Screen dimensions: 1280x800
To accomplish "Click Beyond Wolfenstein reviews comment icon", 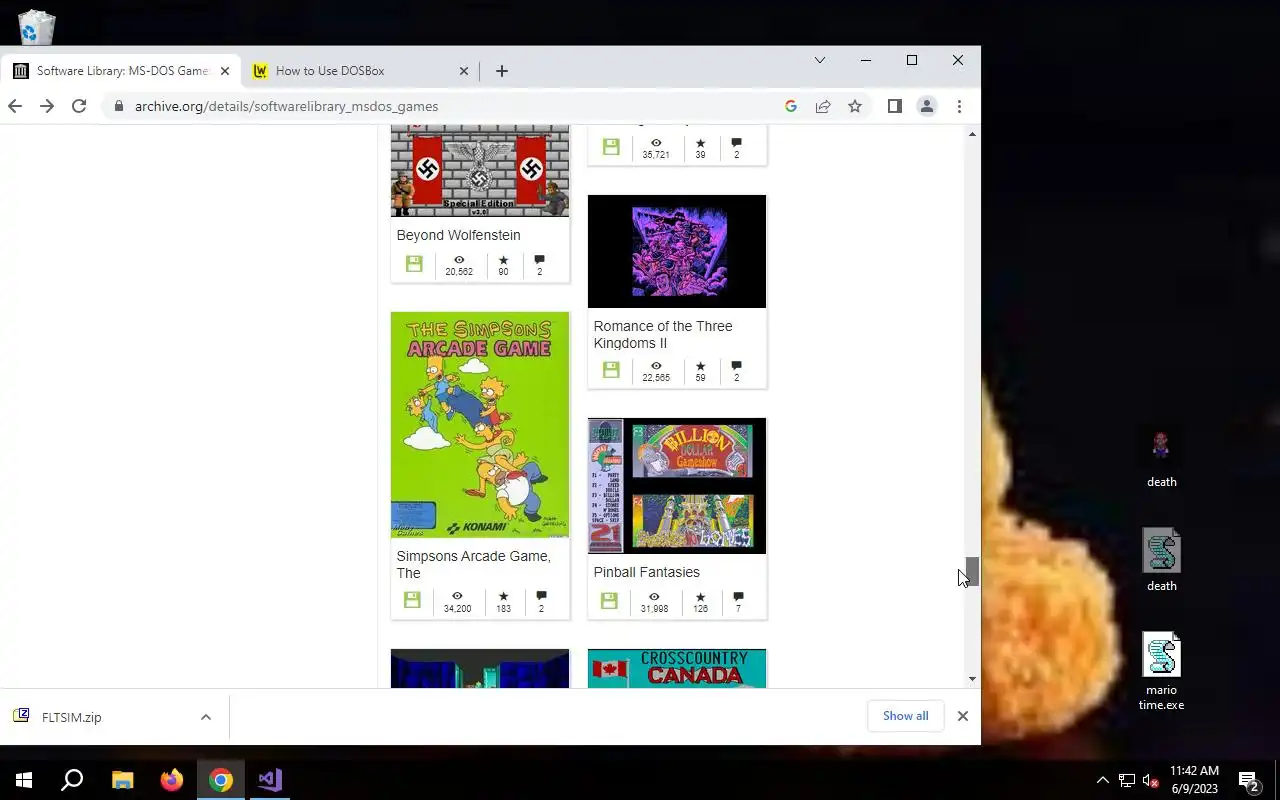I will point(539,260).
